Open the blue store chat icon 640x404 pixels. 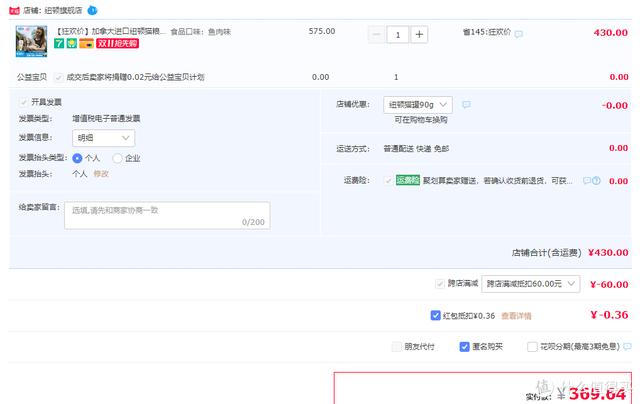(x=93, y=10)
